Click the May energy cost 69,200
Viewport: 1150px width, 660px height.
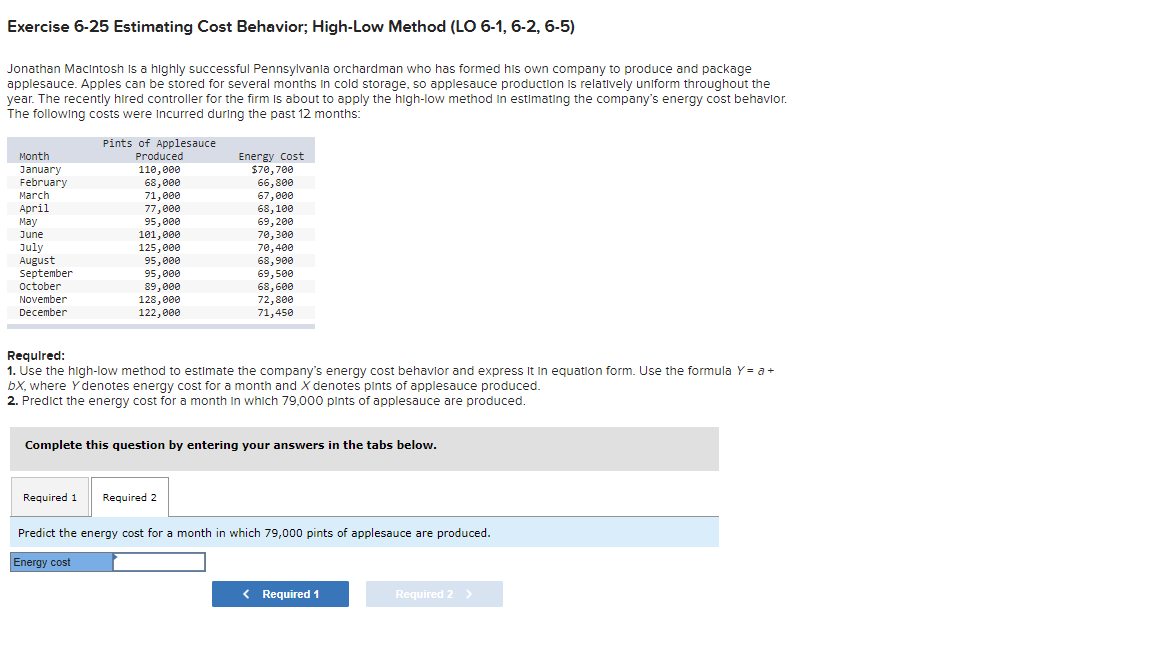coord(275,221)
